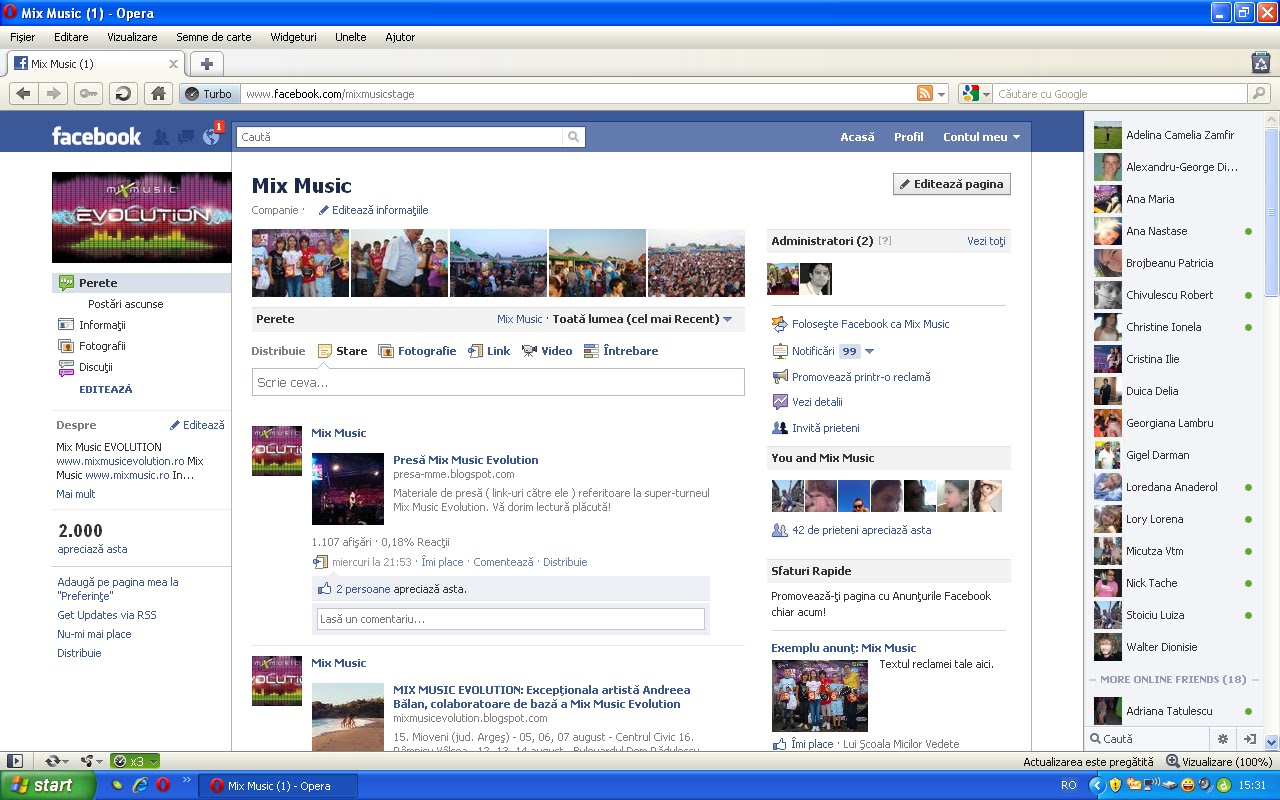Click the Vezi toți administrators link
The image size is (1280, 800).
986,241
